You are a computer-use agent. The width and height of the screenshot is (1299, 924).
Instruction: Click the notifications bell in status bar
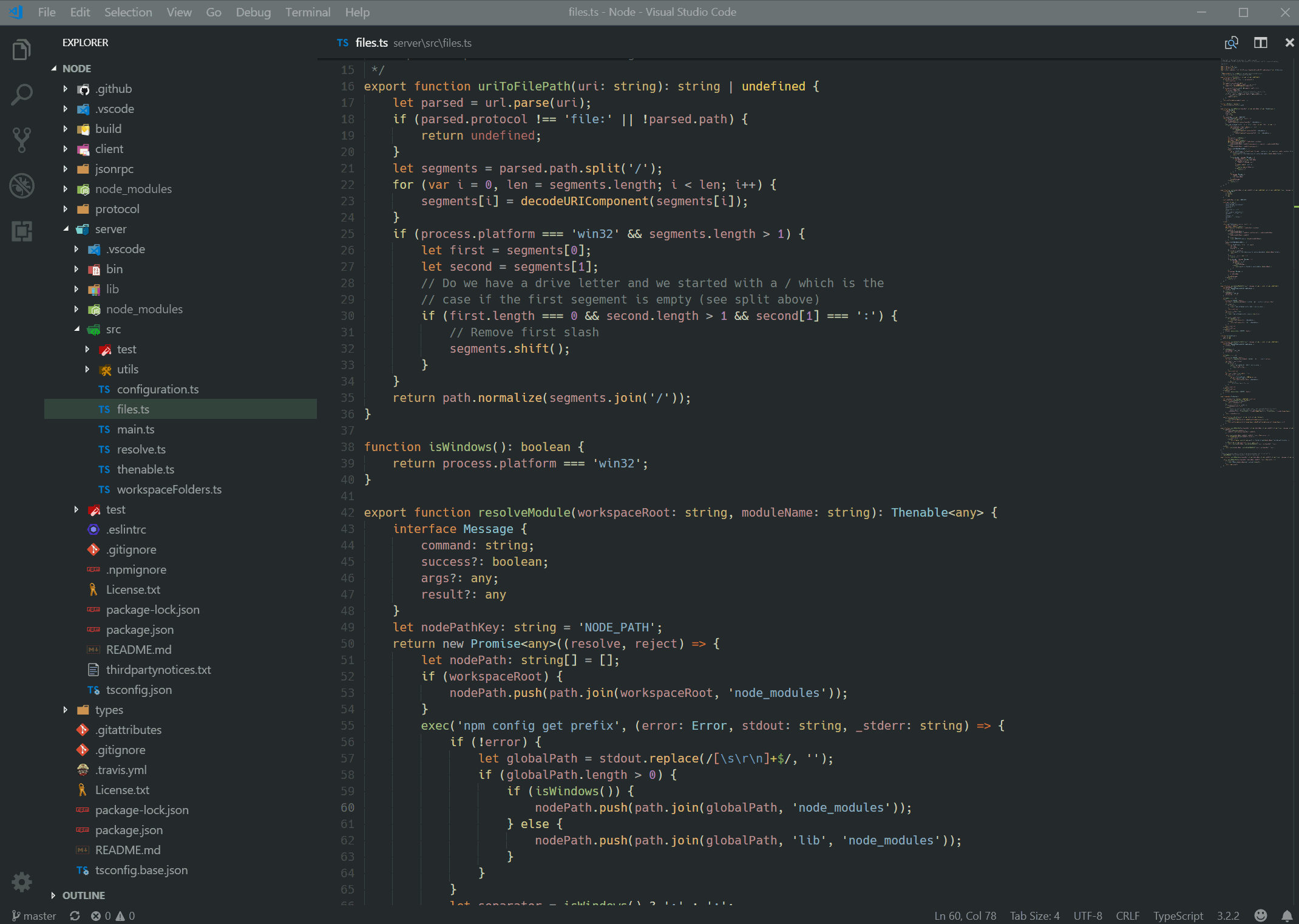1287,916
